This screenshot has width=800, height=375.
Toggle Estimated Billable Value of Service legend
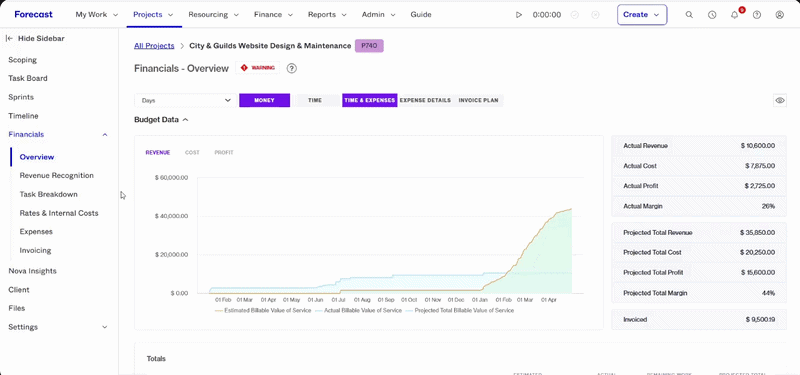pos(263,310)
